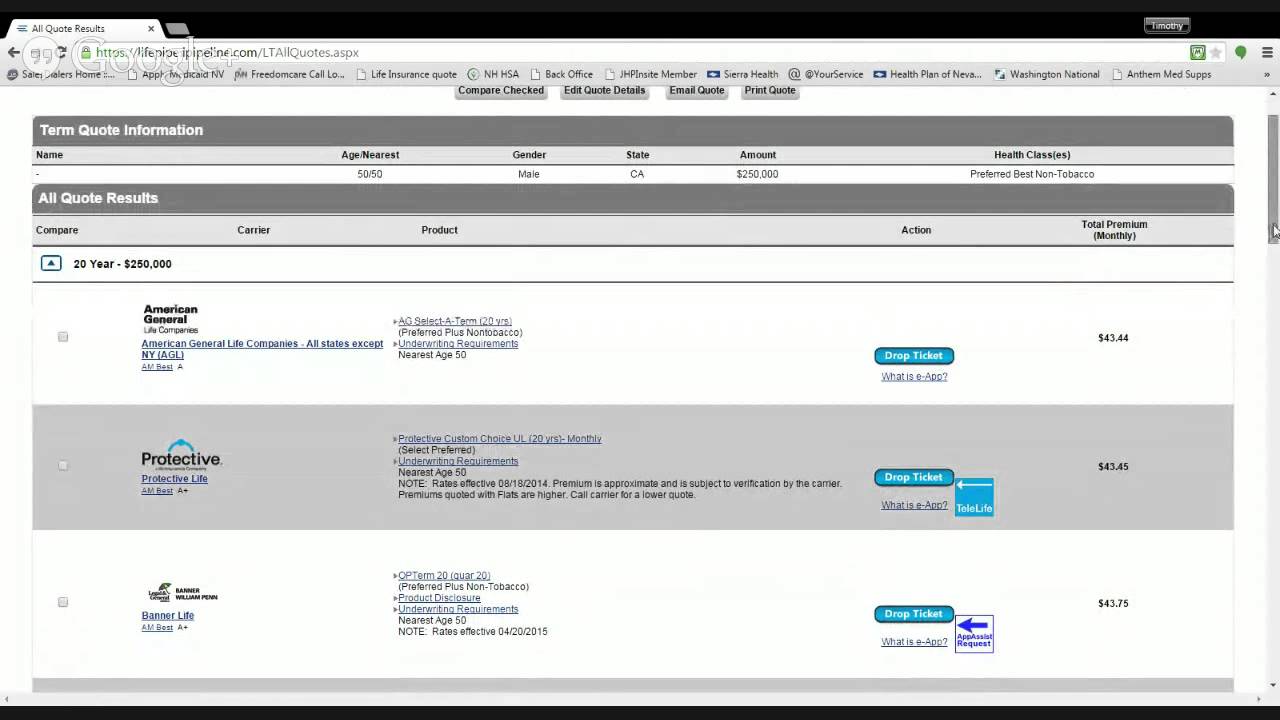The width and height of the screenshot is (1280, 720).
Task: Open the Freedomcare Call Lo... bookmark
Action: coord(290,74)
